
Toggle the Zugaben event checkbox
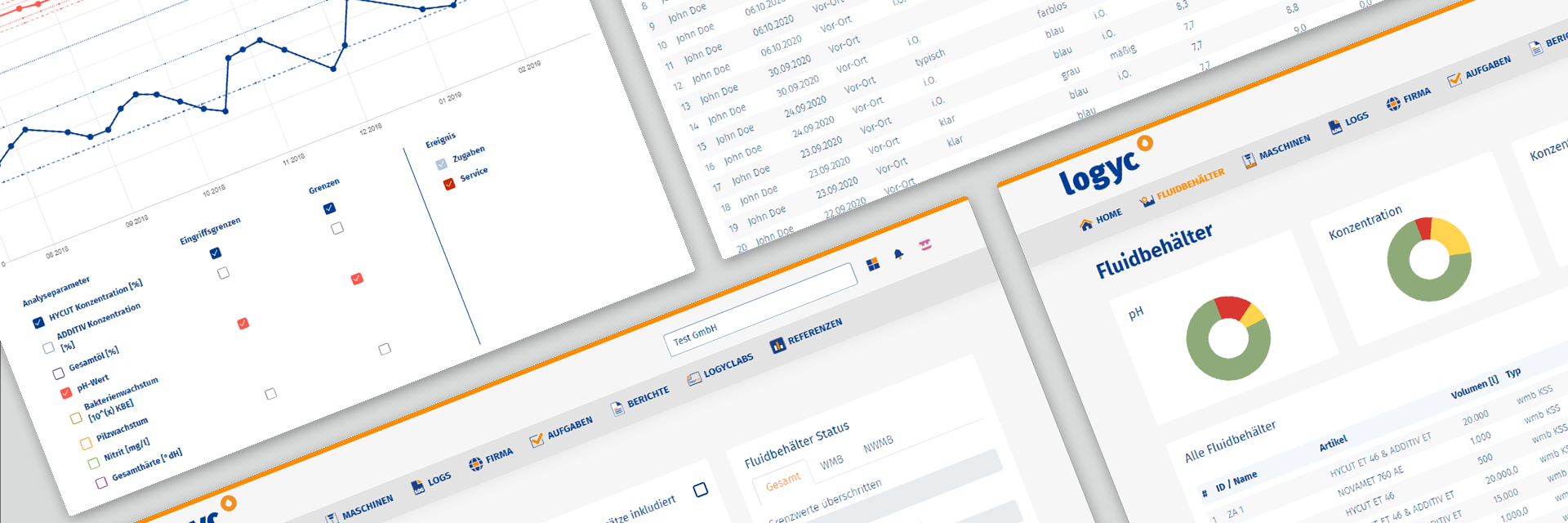point(441,164)
